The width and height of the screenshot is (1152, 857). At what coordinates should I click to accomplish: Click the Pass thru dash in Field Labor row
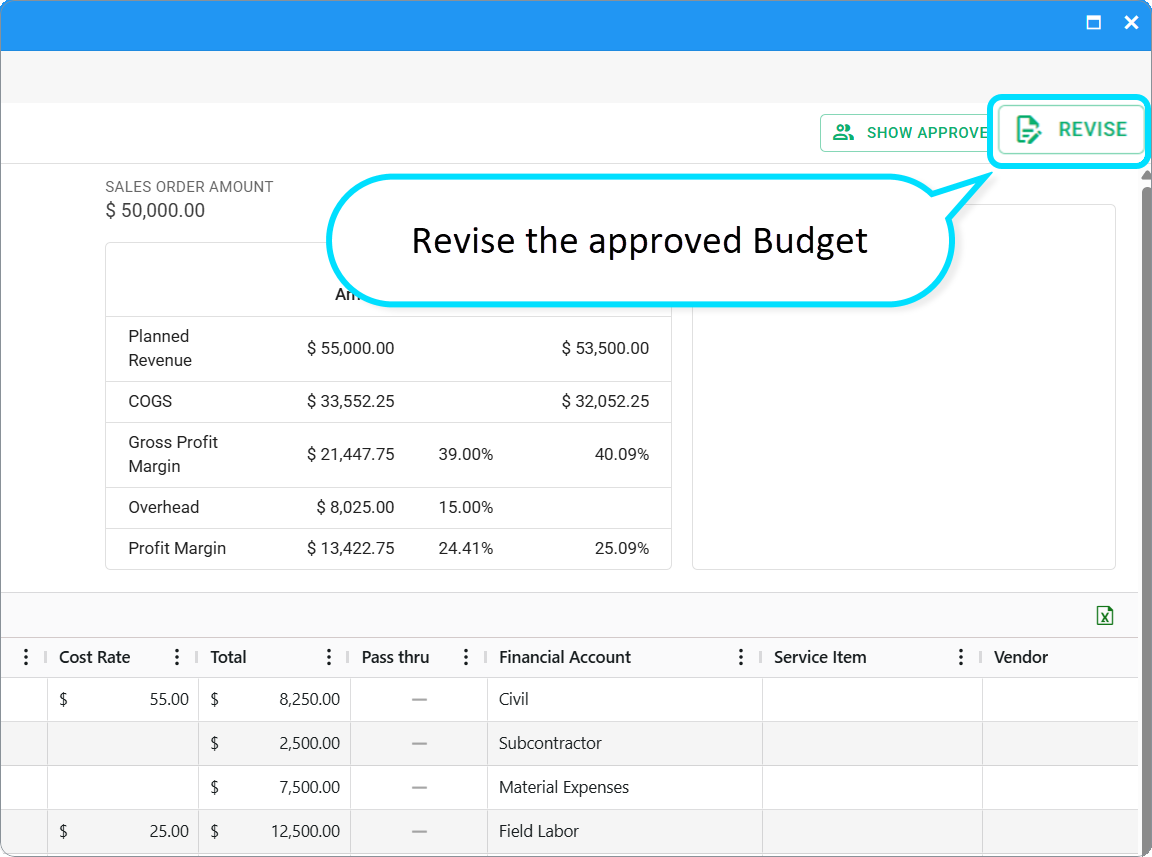tap(420, 832)
